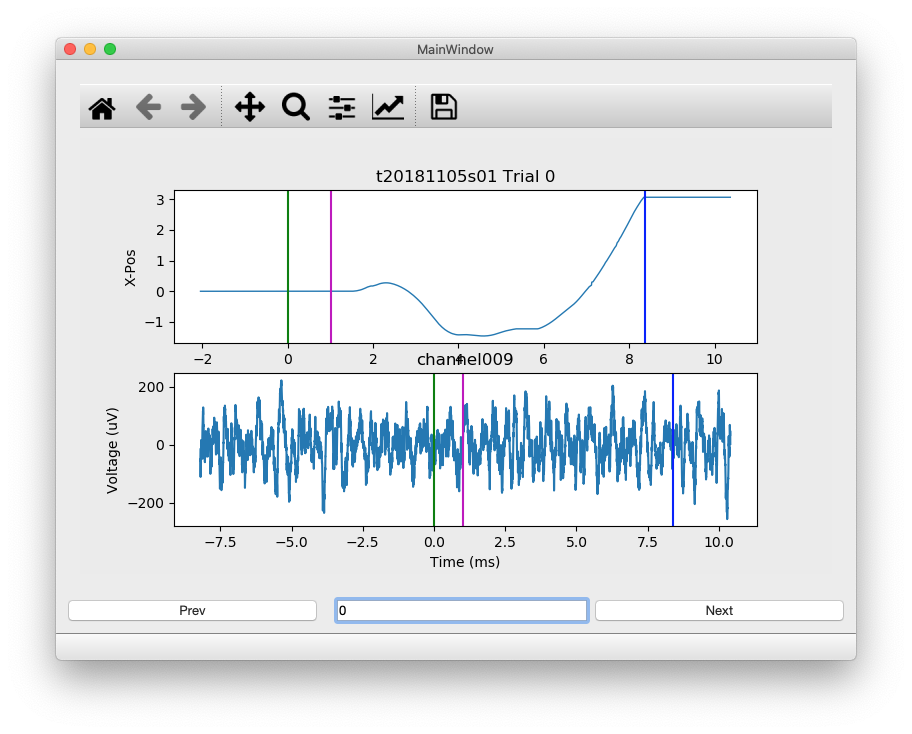Go forward to next view arrow
This screenshot has height=734, width=912.
(193, 108)
